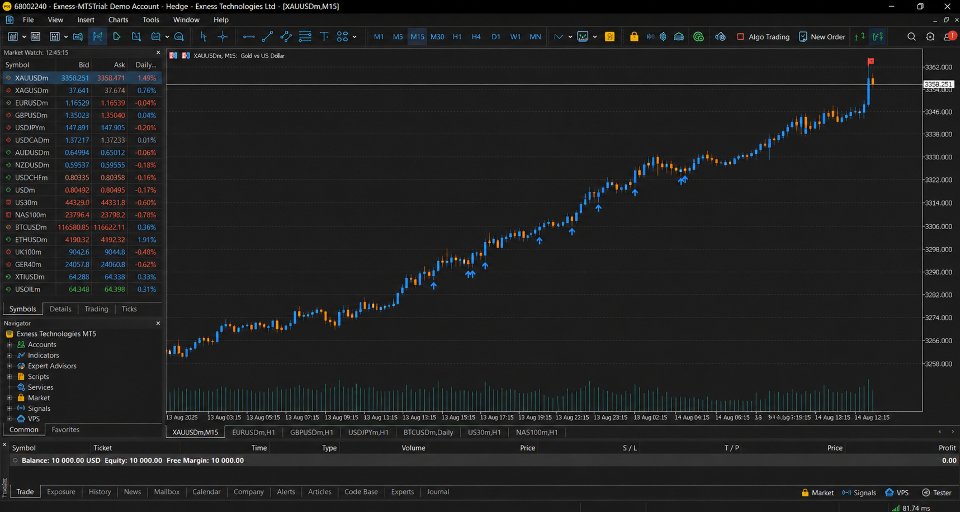This screenshot has width=960, height=512.
Task: Switch chart timeframe to W1
Action: 516,37
